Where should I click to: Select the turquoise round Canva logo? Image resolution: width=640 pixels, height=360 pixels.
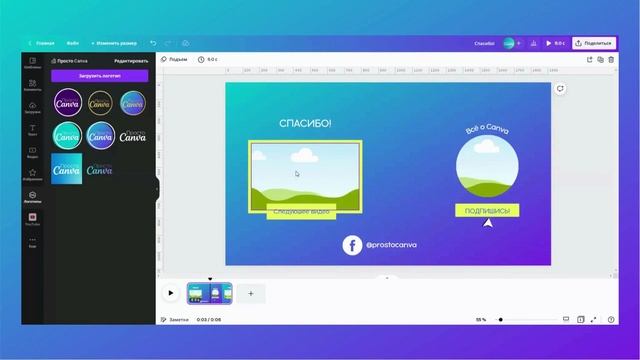[x=67, y=136]
